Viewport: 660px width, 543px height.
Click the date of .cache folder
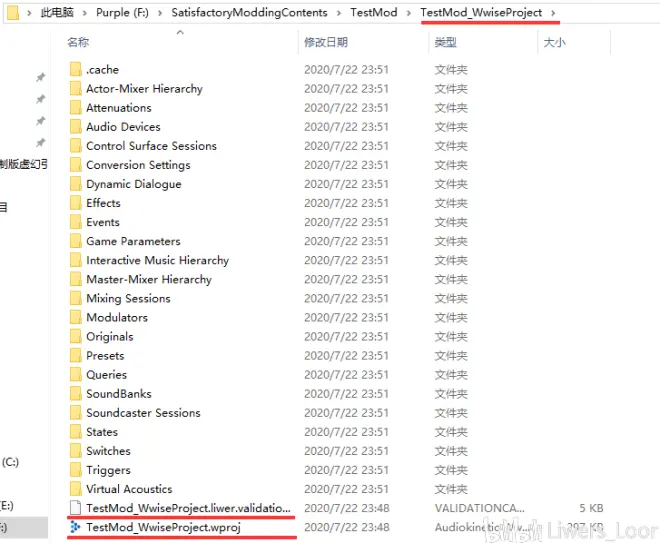point(346,69)
